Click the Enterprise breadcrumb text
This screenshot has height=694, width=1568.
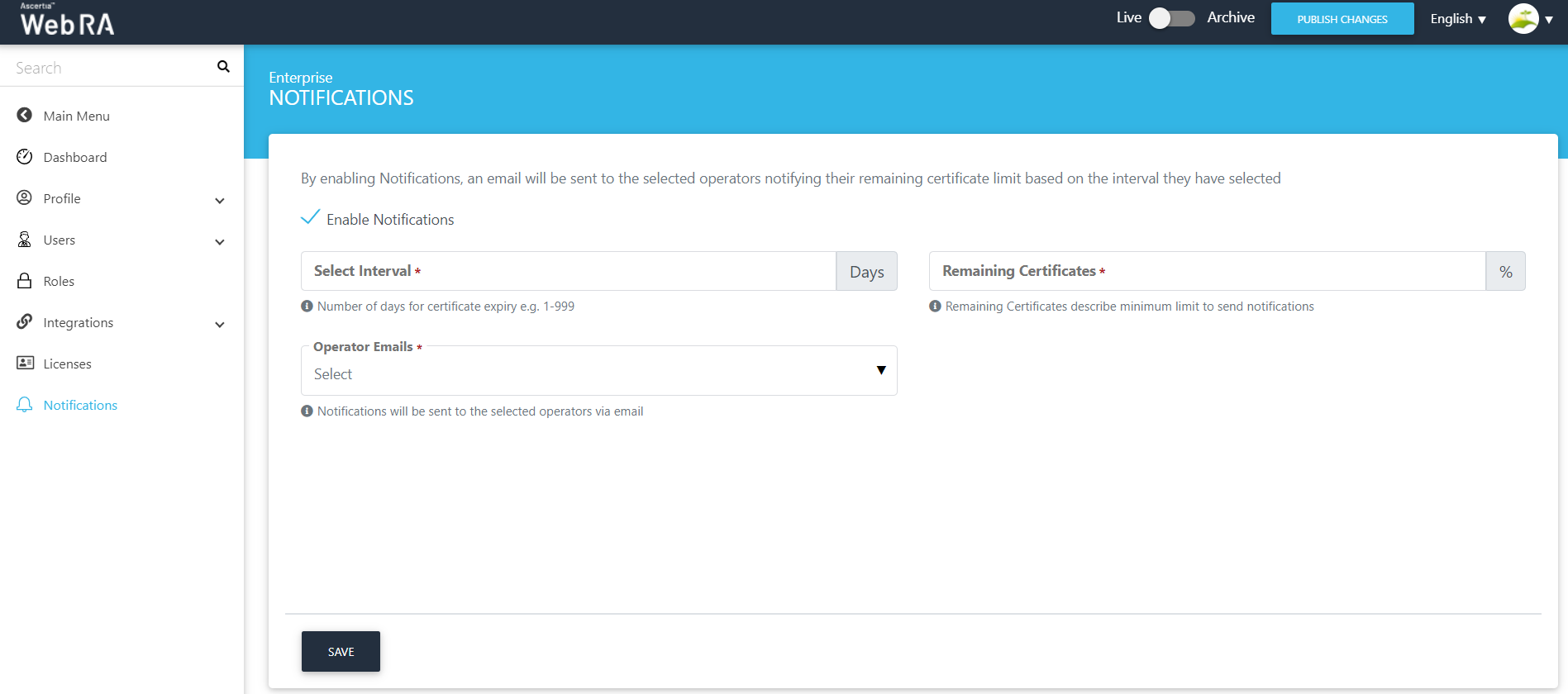pos(301,78)
